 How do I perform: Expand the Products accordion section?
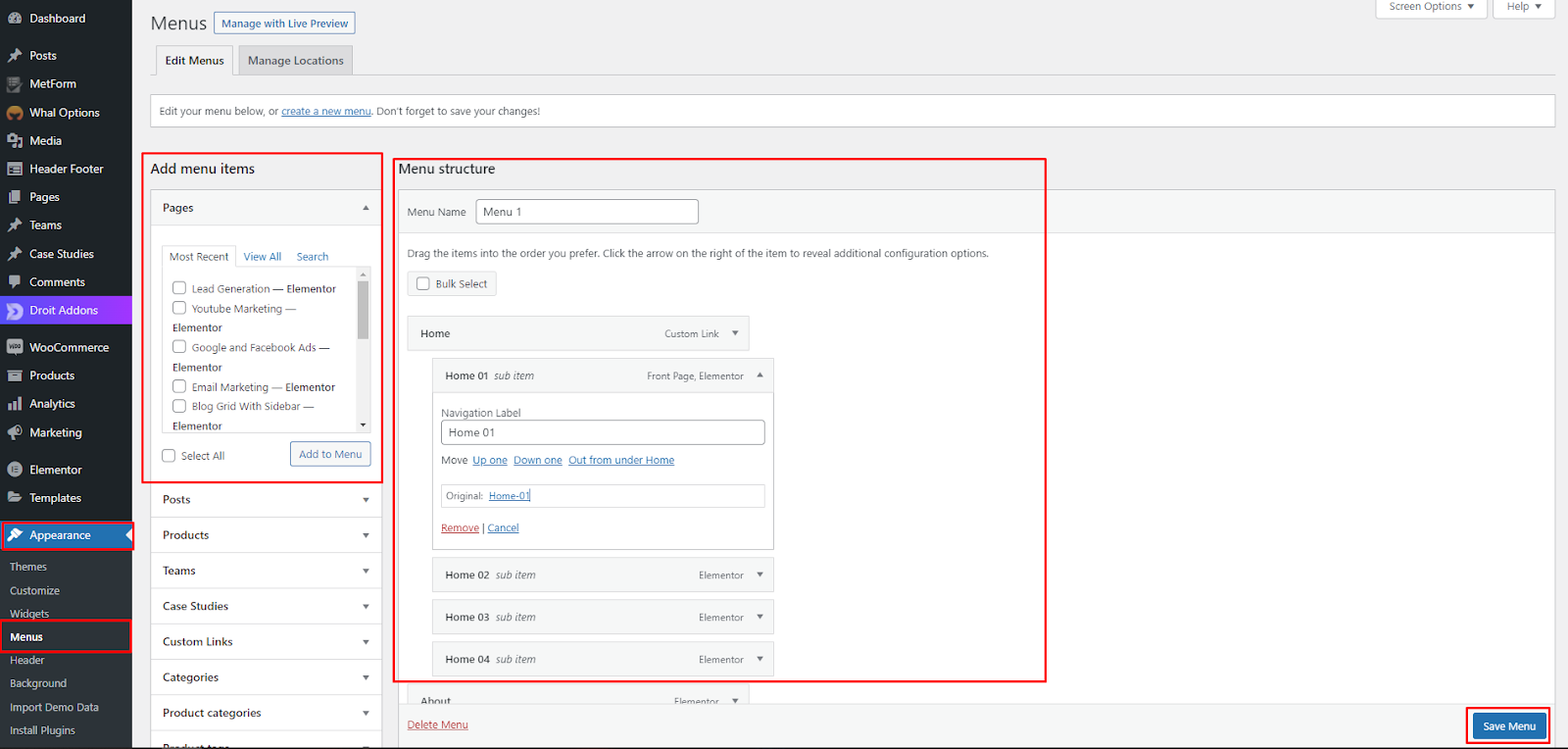(366, 535)
